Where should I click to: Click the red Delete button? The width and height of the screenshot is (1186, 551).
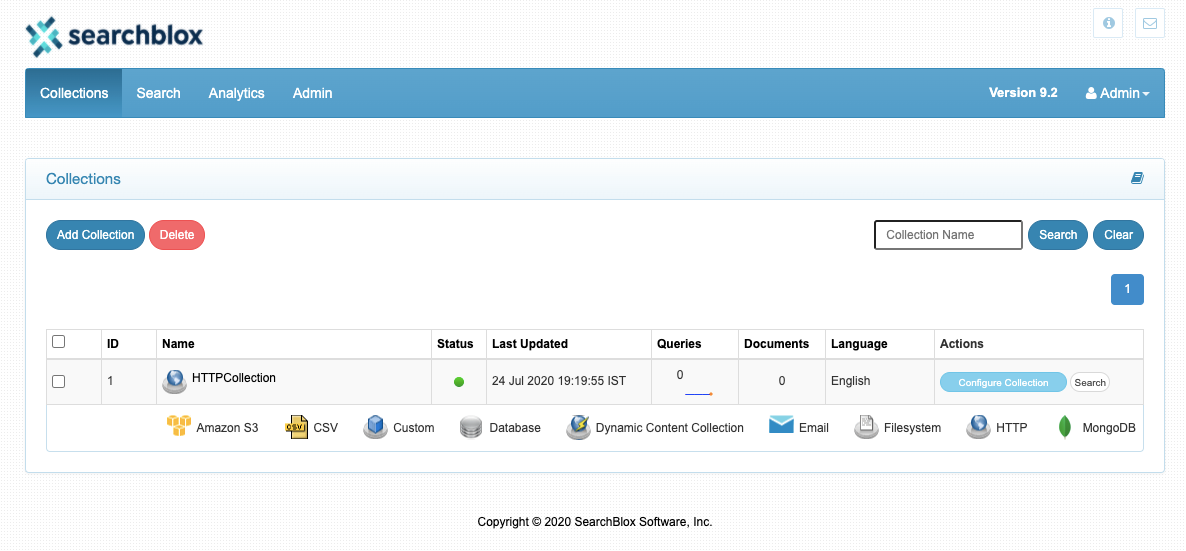click(x=177, y=235)
